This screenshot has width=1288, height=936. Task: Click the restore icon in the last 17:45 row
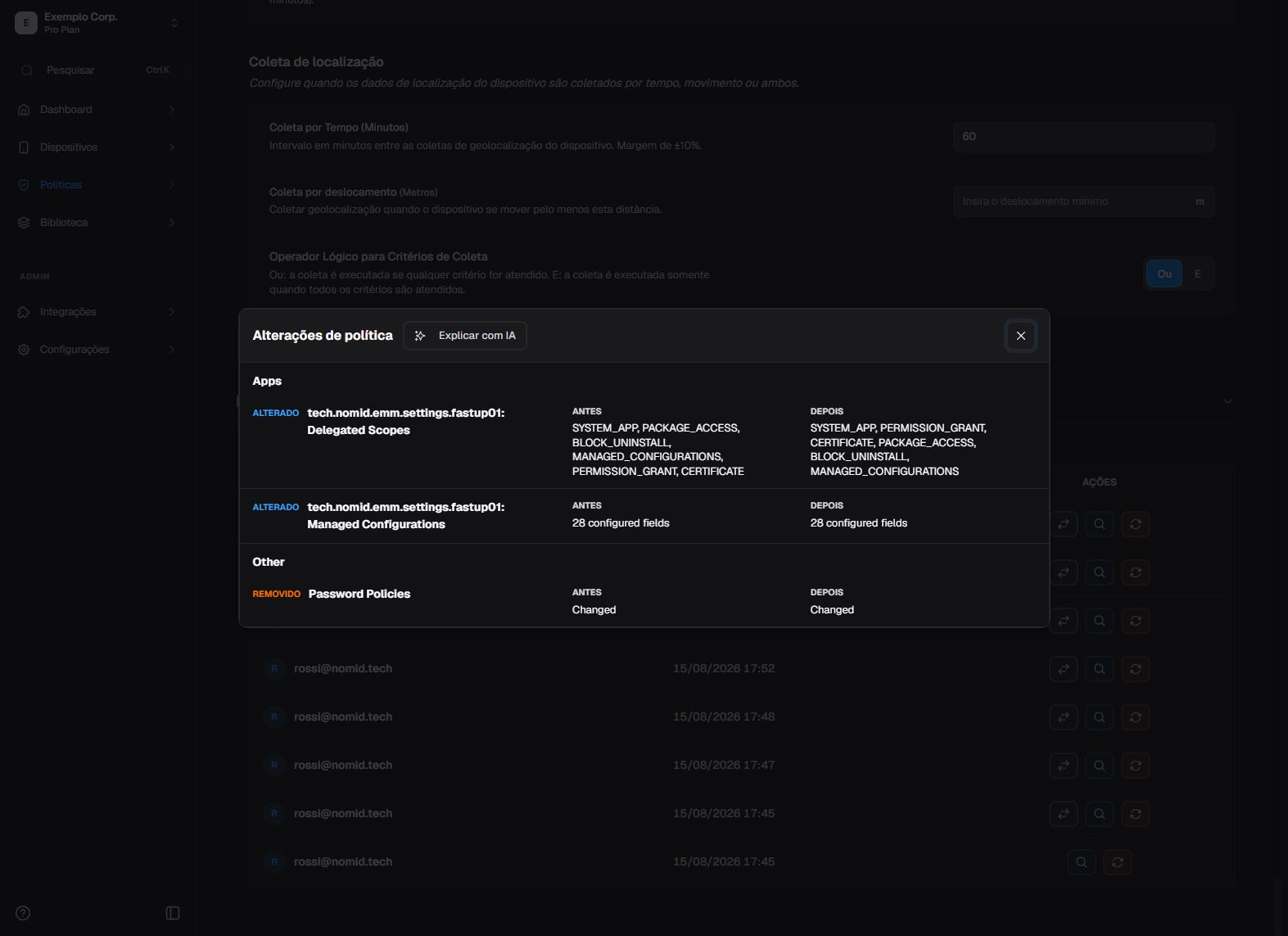coord(1117,862)
